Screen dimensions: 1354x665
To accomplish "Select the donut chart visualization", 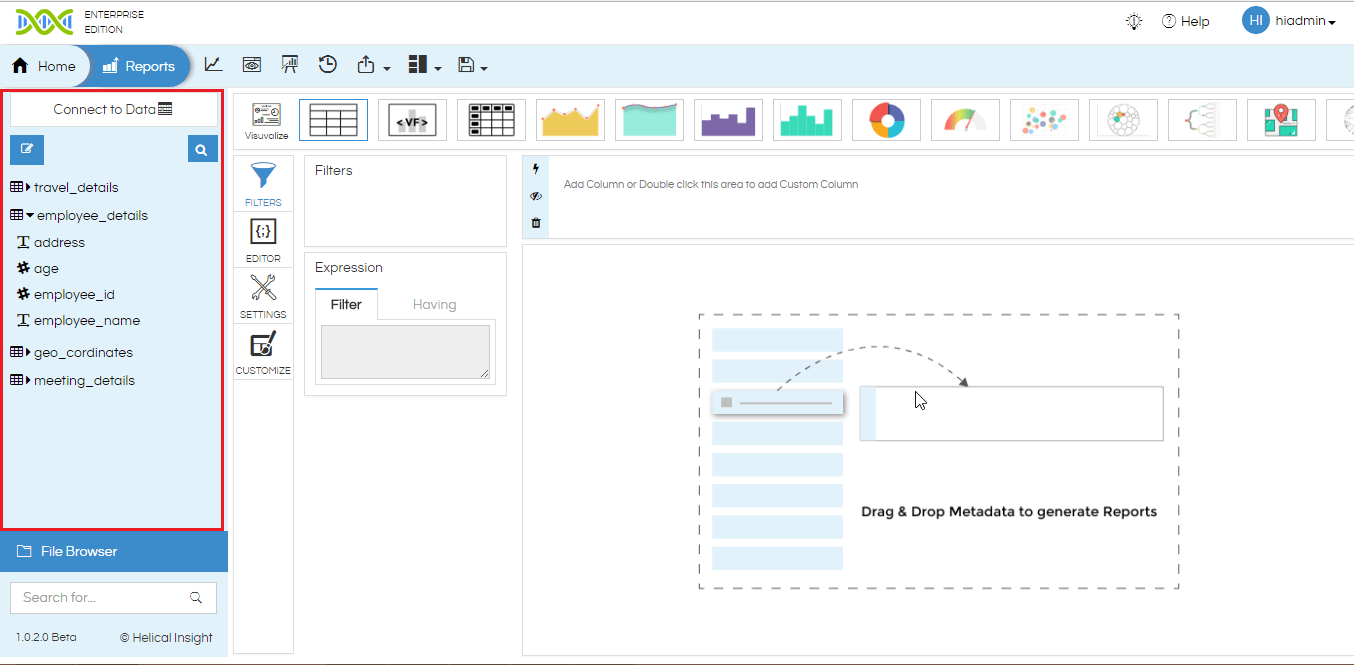I will [887, 120].
